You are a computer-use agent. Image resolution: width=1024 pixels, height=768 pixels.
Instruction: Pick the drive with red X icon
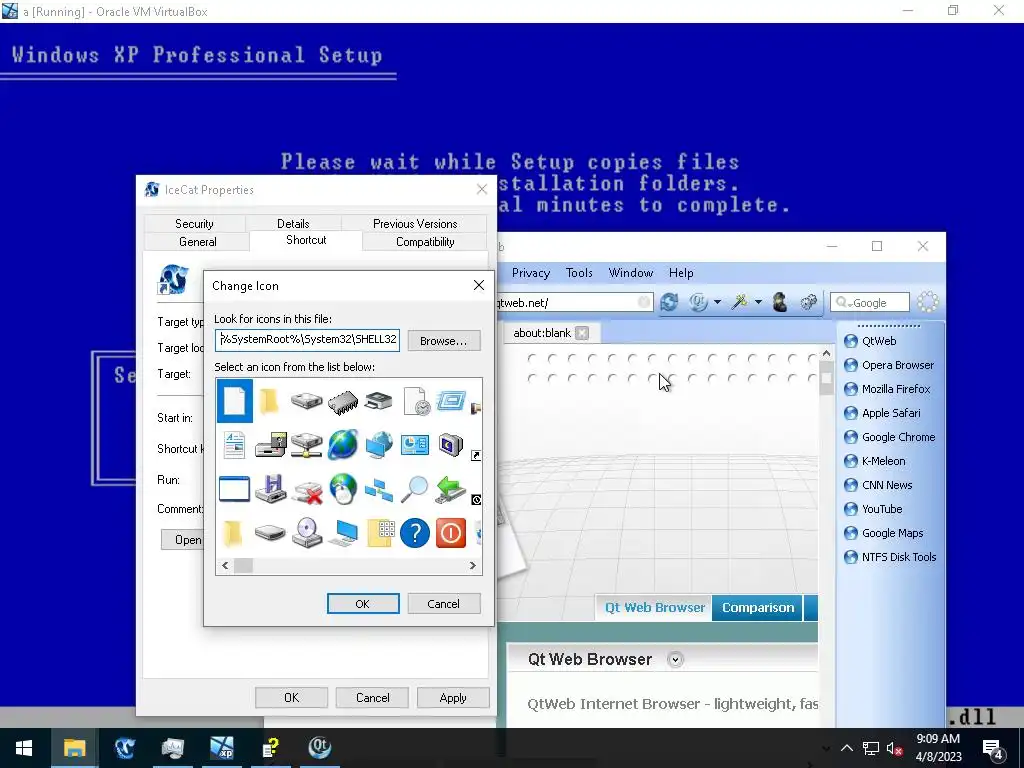[x=306, y=490]
